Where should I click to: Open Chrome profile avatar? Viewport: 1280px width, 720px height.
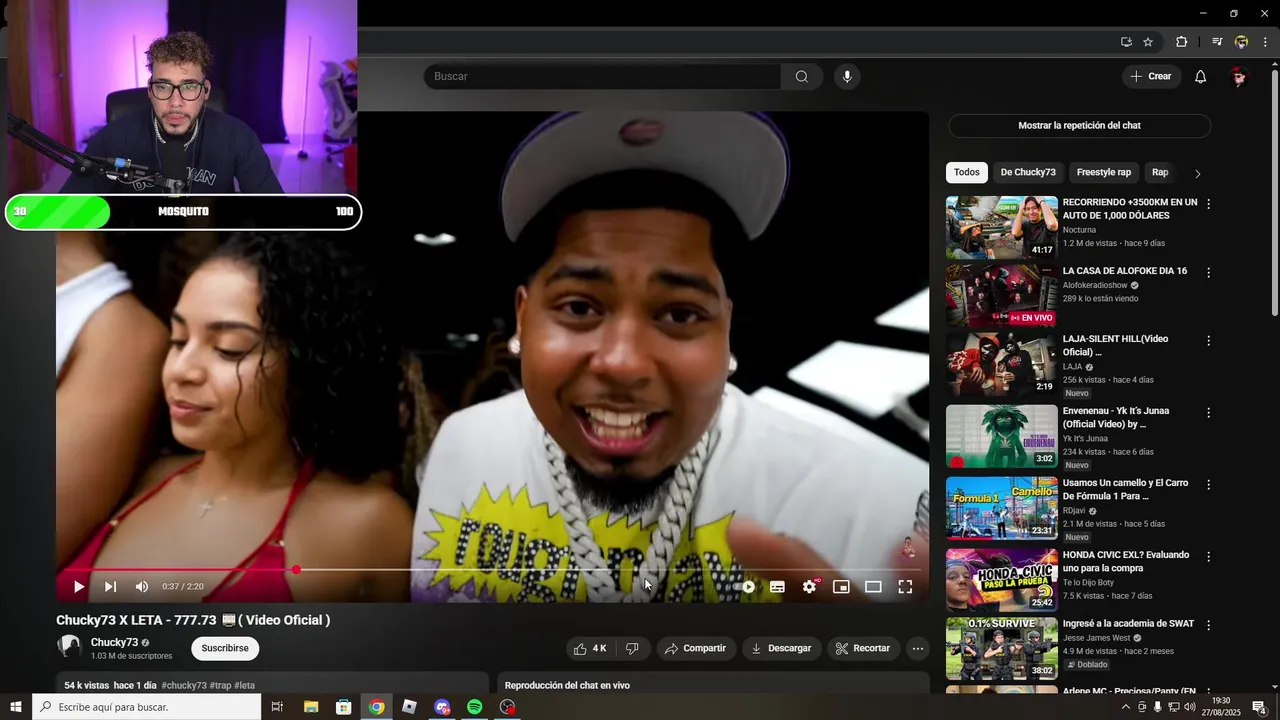click(x=1241, y=42)
